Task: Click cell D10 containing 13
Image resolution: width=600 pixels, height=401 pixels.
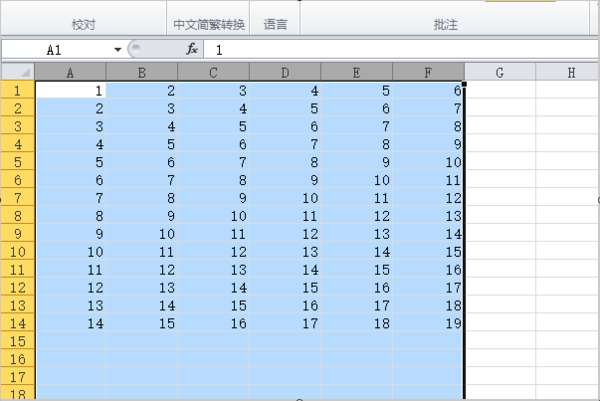Action: click(x=285, y=252)
